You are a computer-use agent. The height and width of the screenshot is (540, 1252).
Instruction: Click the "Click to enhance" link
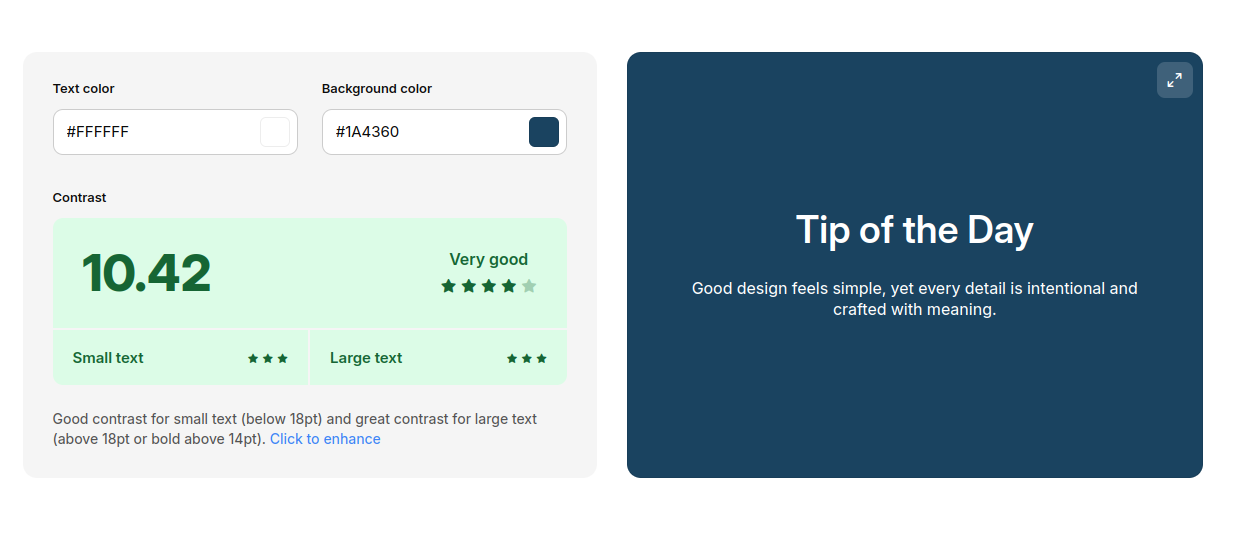tap(325, 439)
